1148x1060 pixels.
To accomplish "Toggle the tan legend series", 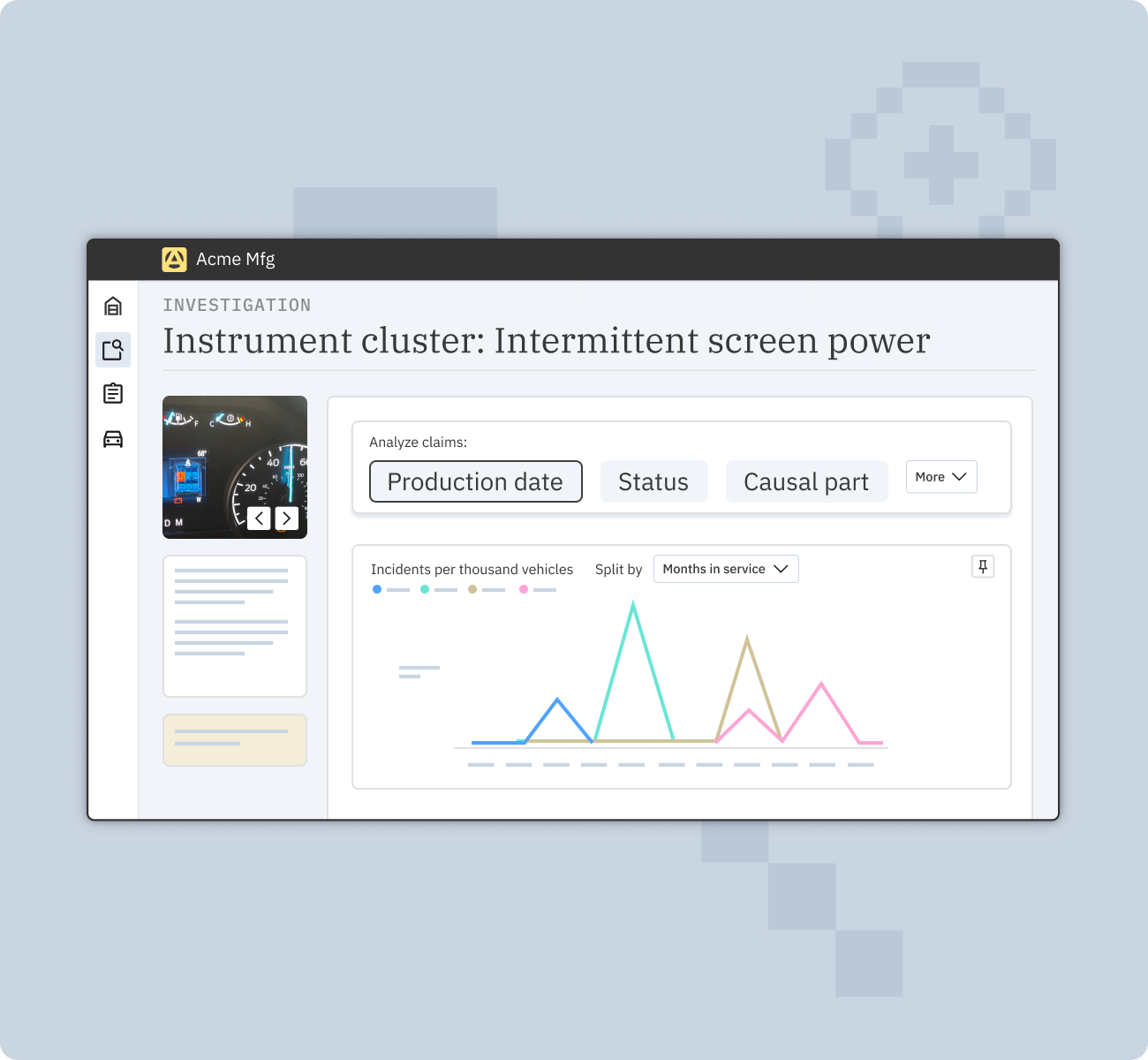I will tap(487, 589).
